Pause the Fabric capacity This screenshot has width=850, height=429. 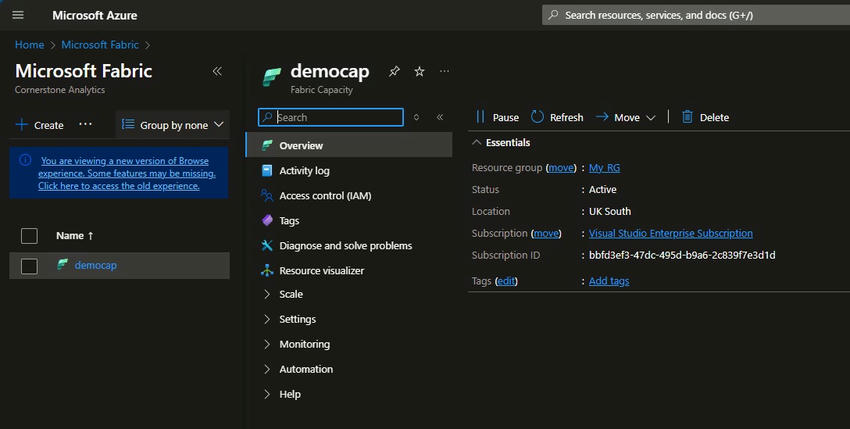coord(497,117)
